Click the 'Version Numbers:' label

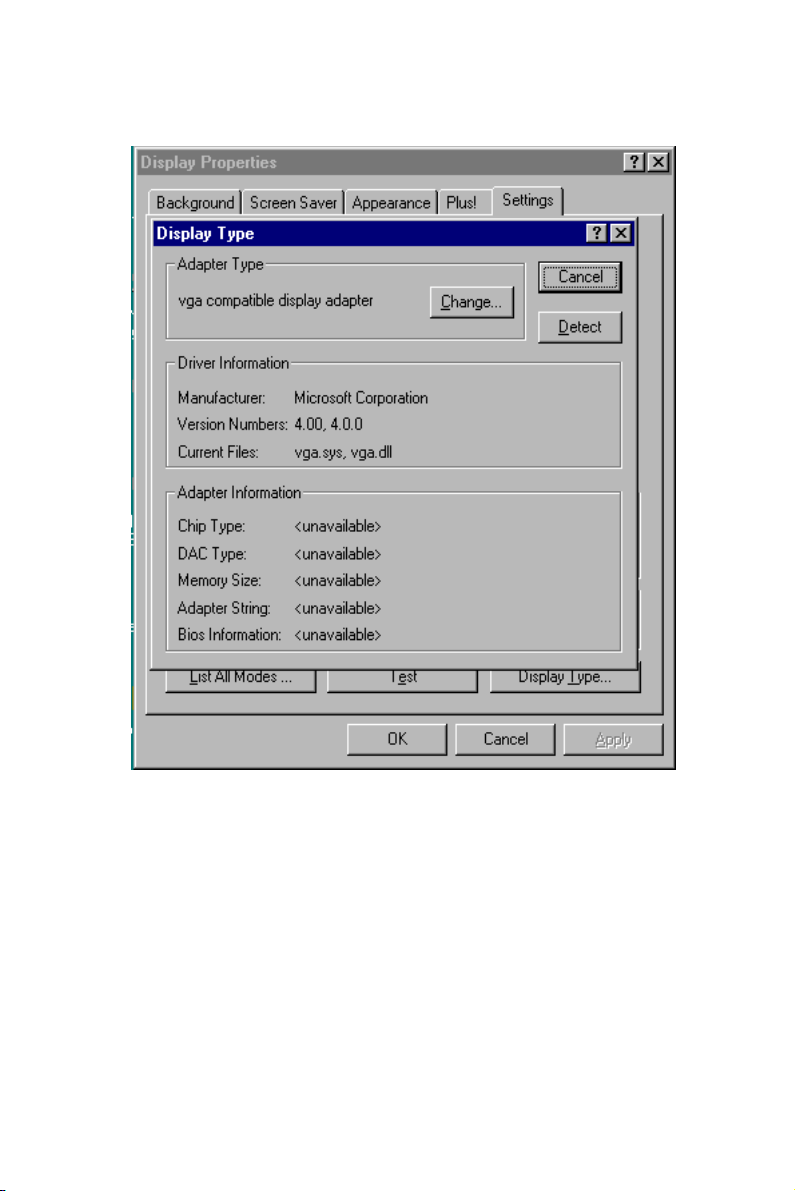pos(232,425)
